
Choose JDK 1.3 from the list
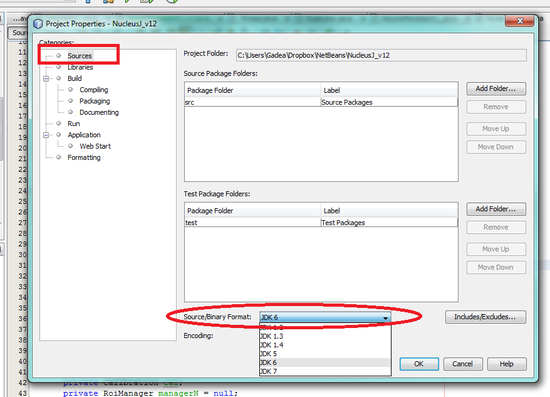click(x=325, y=336)
